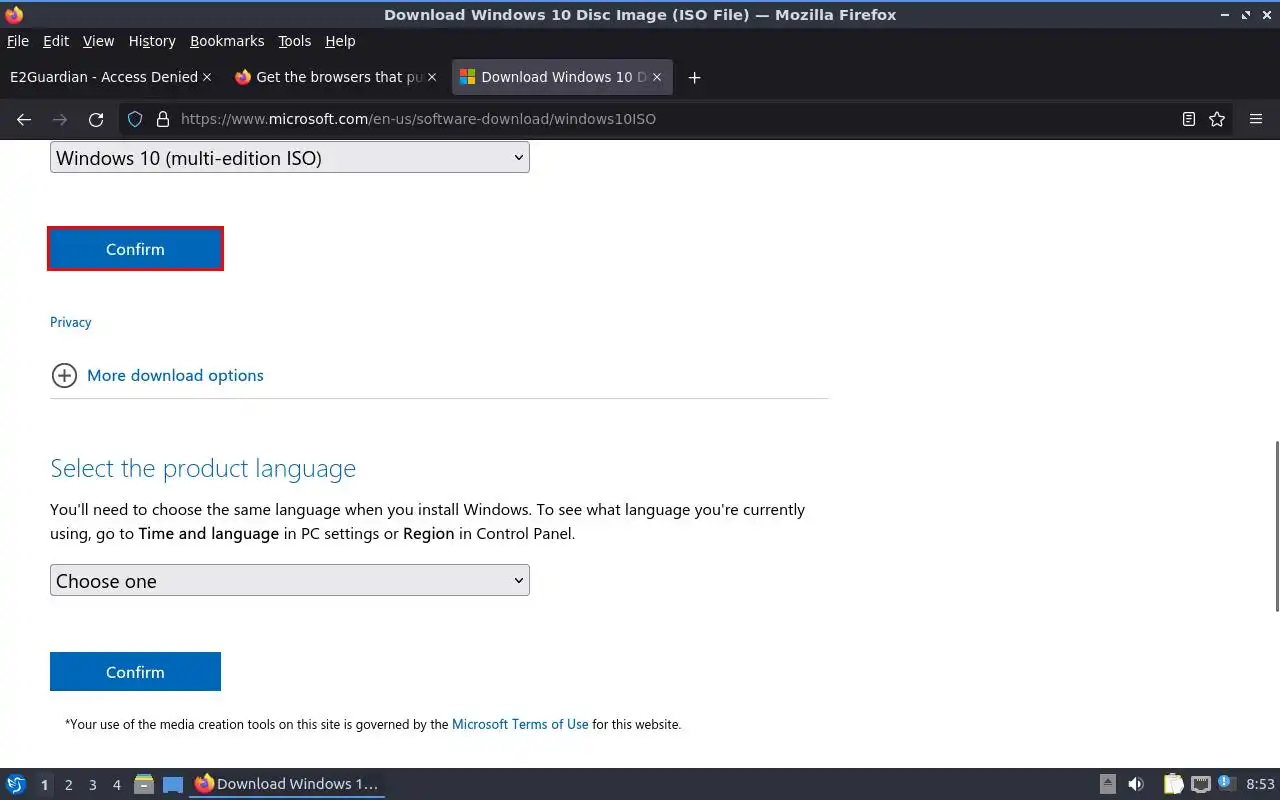
Task: Switch to virtual desktop 4
Action: click(x=116, y=785)
